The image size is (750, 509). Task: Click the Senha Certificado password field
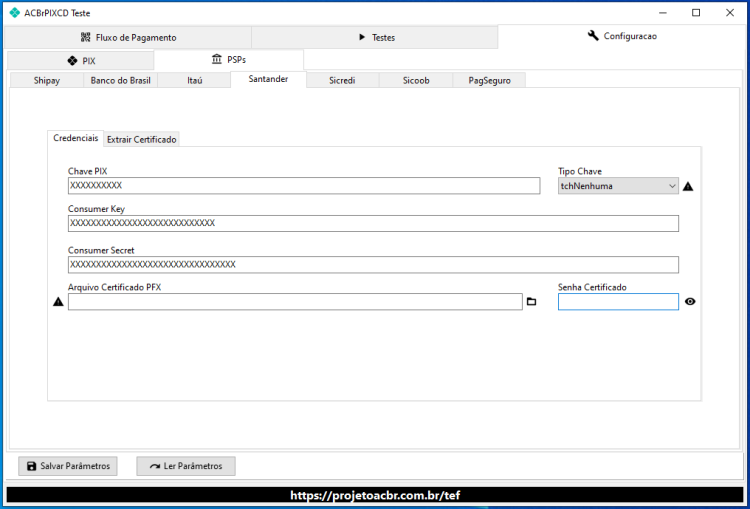[618, 301]
